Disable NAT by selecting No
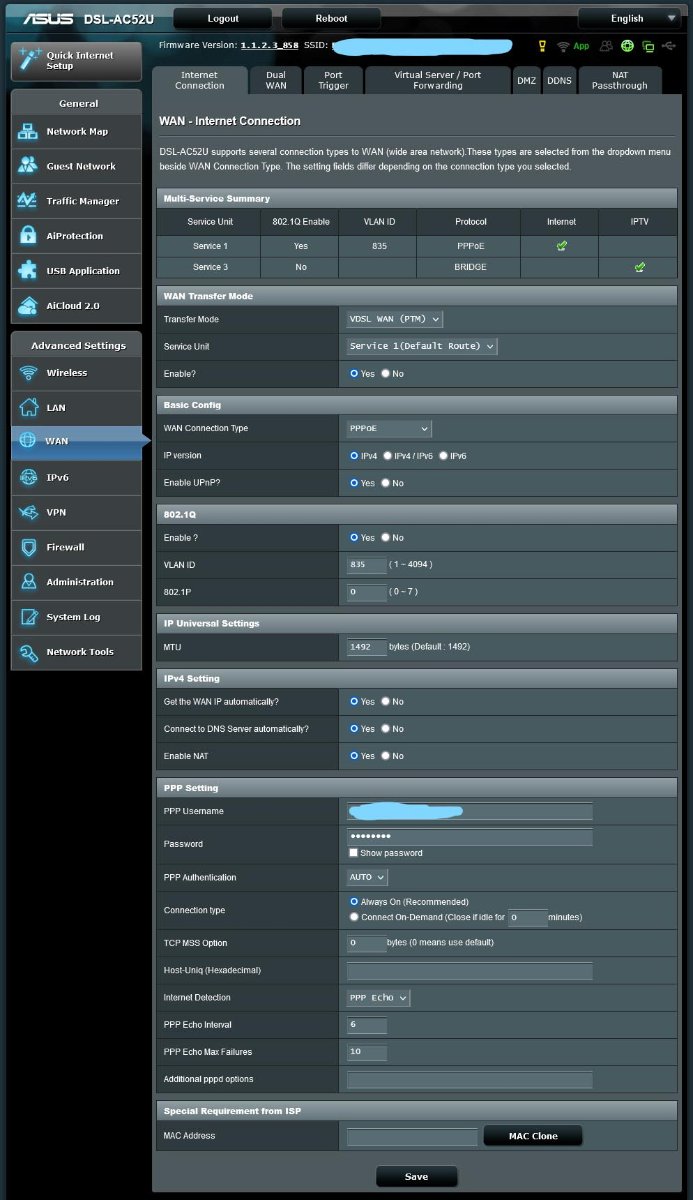 click(386, 756)
